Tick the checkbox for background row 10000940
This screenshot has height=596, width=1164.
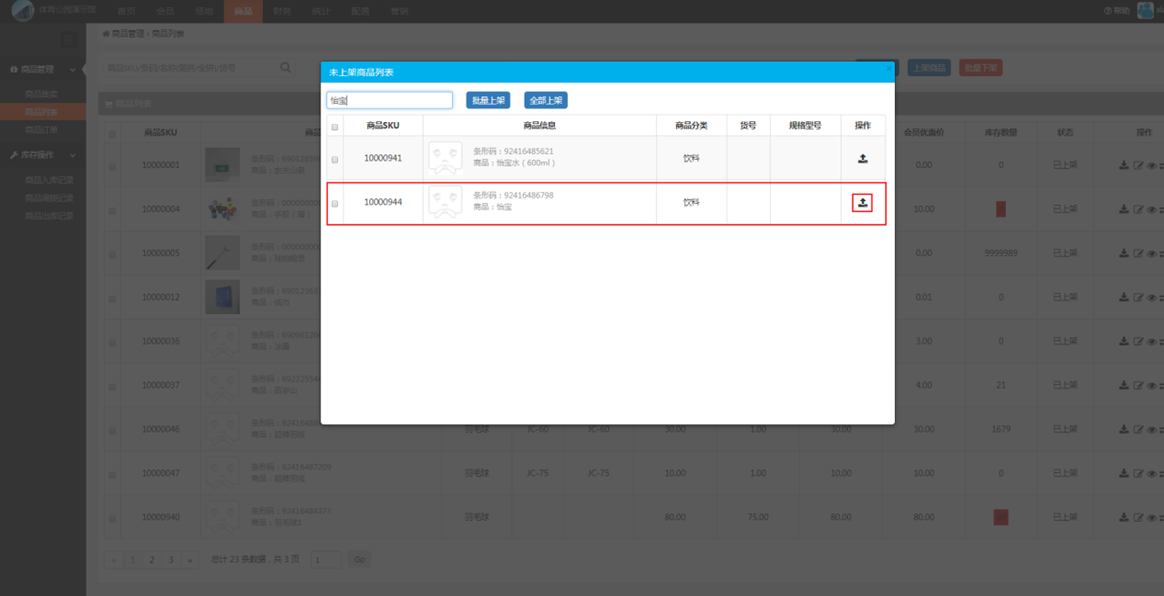[x=112, y=518]
